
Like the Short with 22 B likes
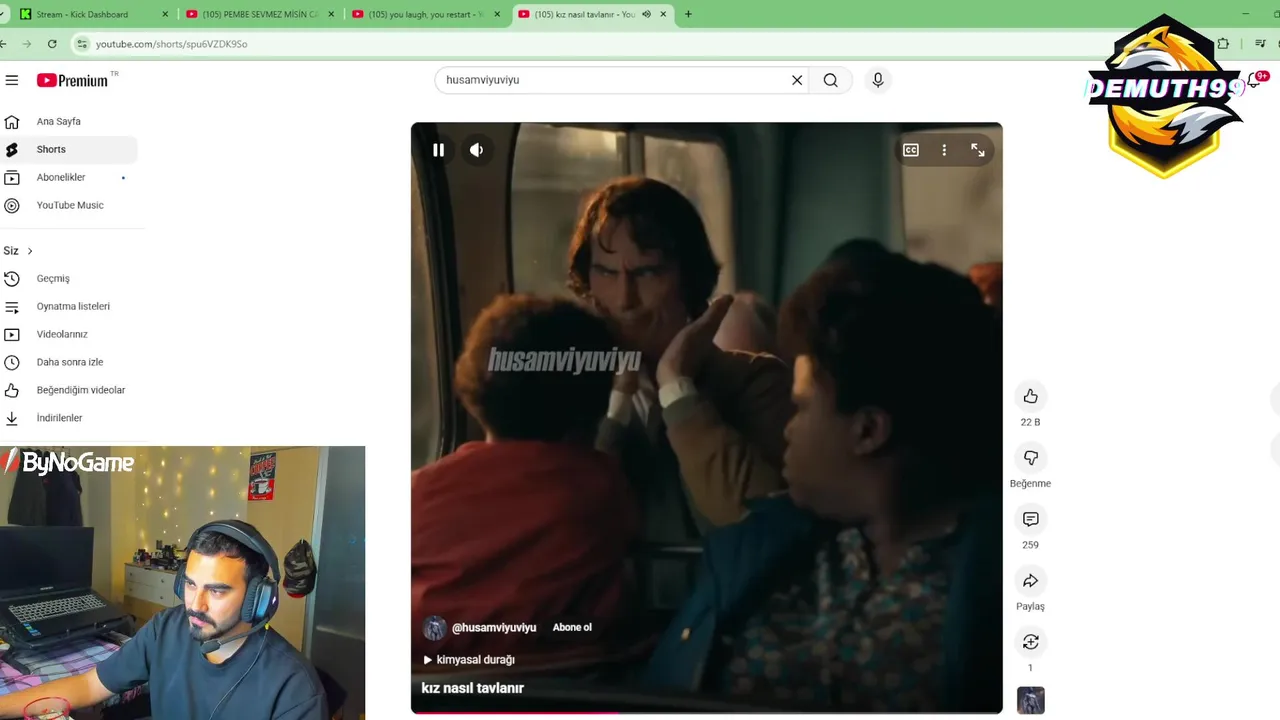pyautogui.click(x=1030, y=396)
